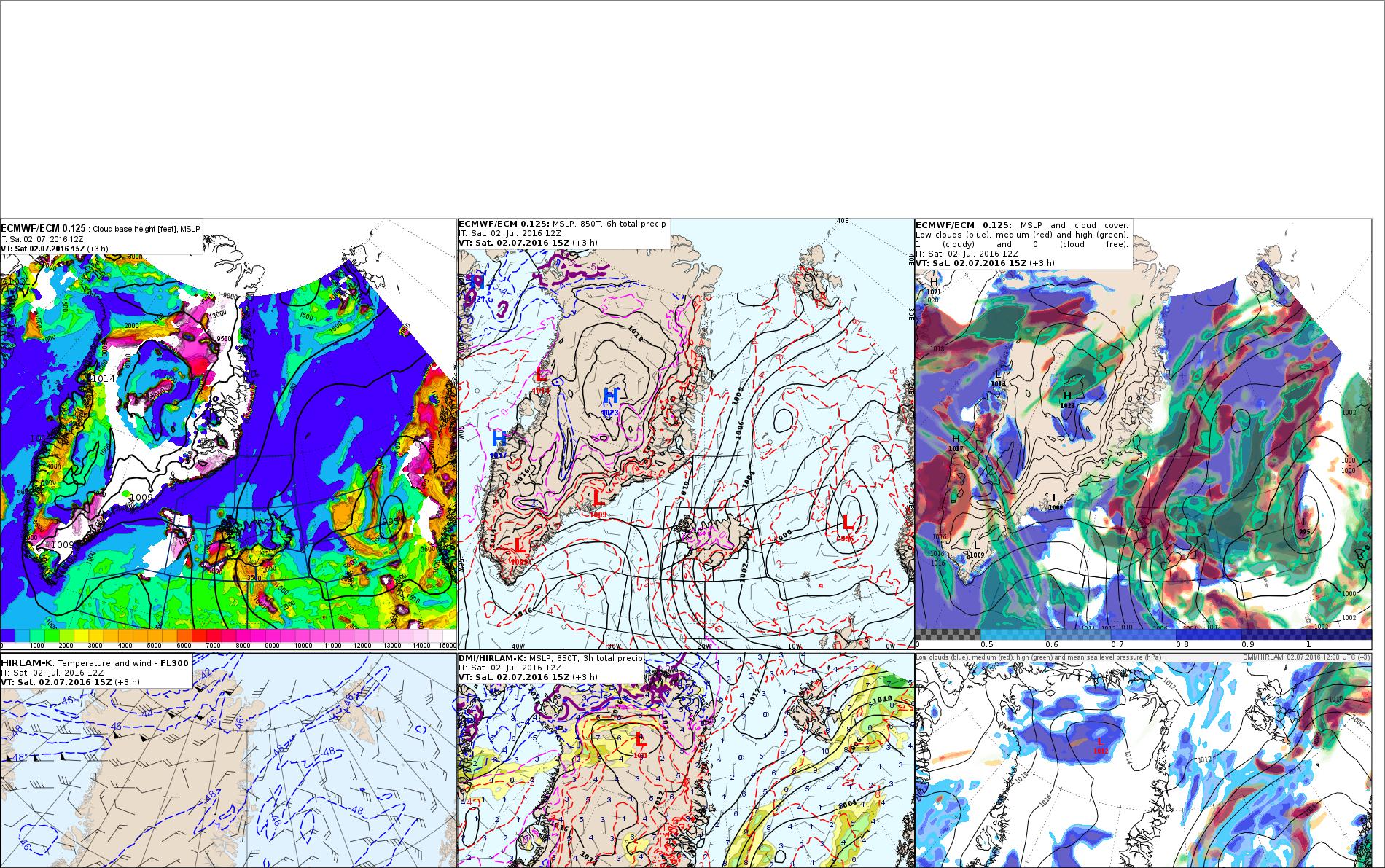
Task: Click the 'MSLP, 850T, 3h total precip' title
Action: [x=585, y=658]
